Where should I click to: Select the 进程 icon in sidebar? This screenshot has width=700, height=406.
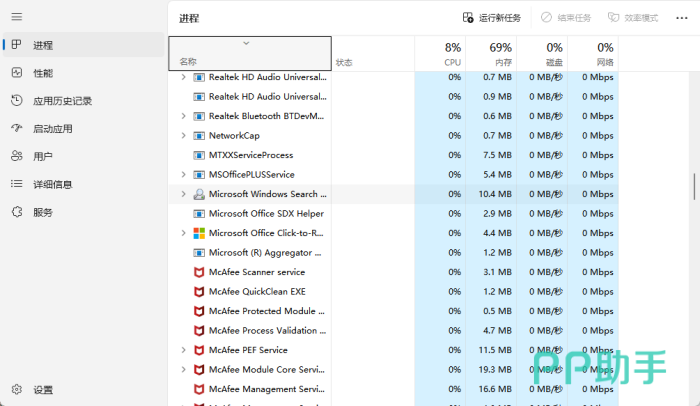[17, 45]
